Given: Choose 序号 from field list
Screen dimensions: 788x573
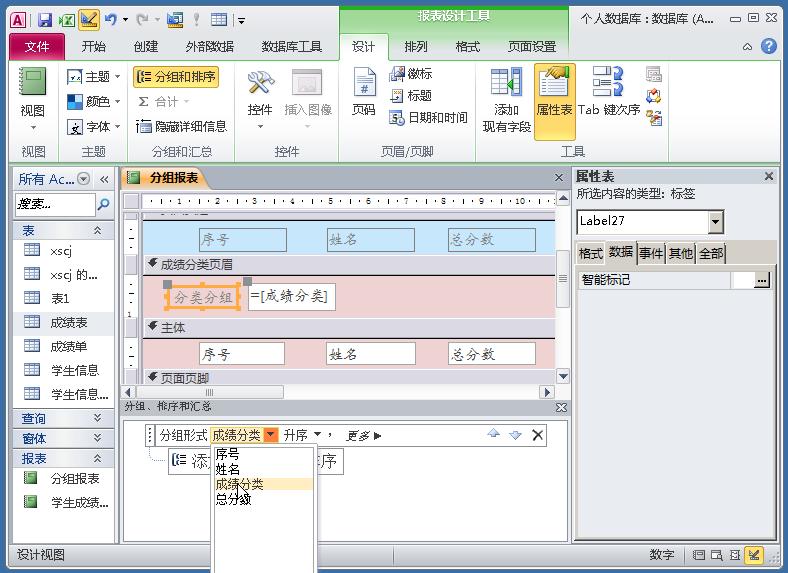Looking at the screenshot, I should tap(264, 454).
